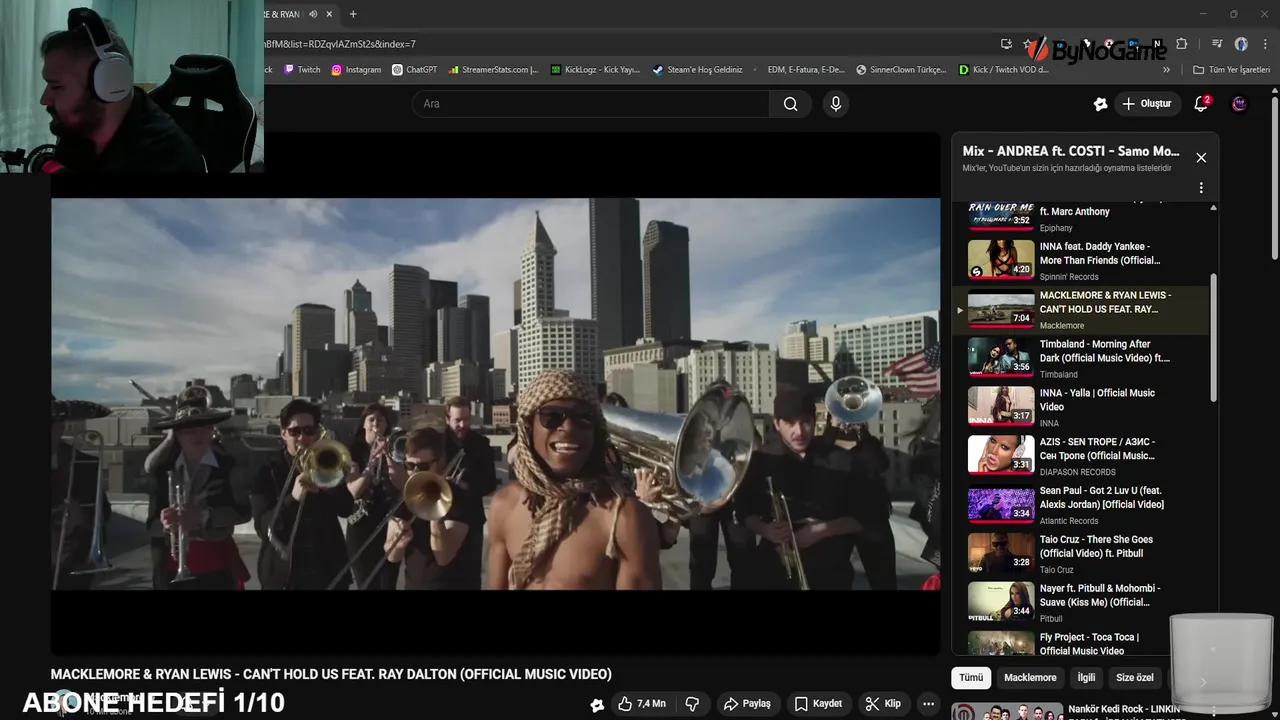This screenshot has width=1280, height=720.
Task: Expand the bookmarks overflow chevron
Action: (x=1166, y=70)
